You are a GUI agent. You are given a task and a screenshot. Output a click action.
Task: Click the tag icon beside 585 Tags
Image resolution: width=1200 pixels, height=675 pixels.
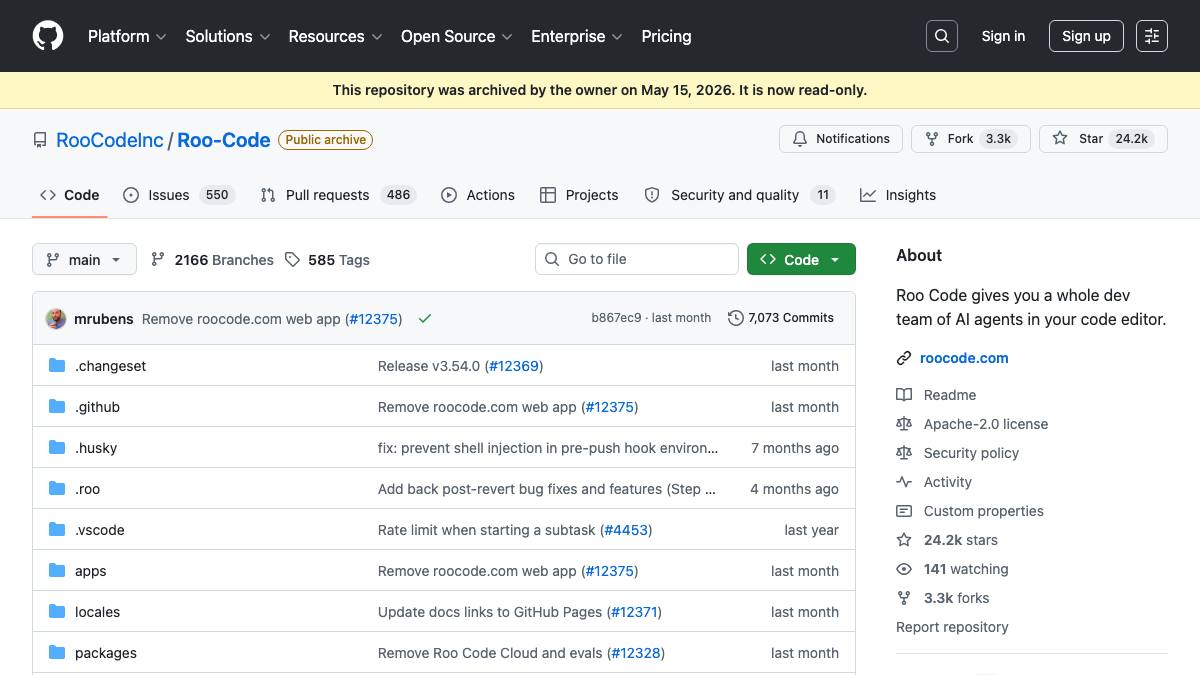click(292, 260)
